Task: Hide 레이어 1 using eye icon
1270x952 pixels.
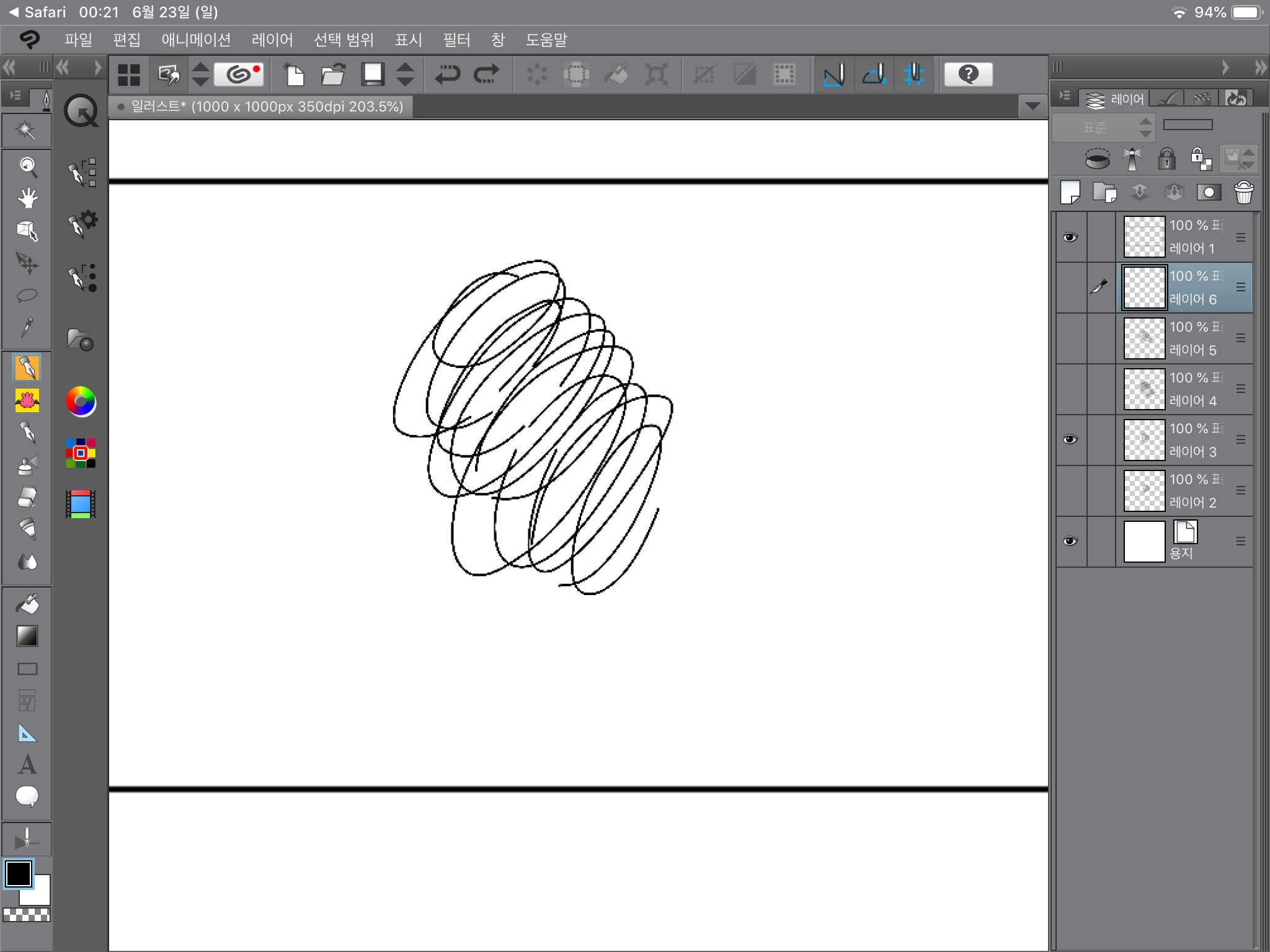Action: [1070, 237]
